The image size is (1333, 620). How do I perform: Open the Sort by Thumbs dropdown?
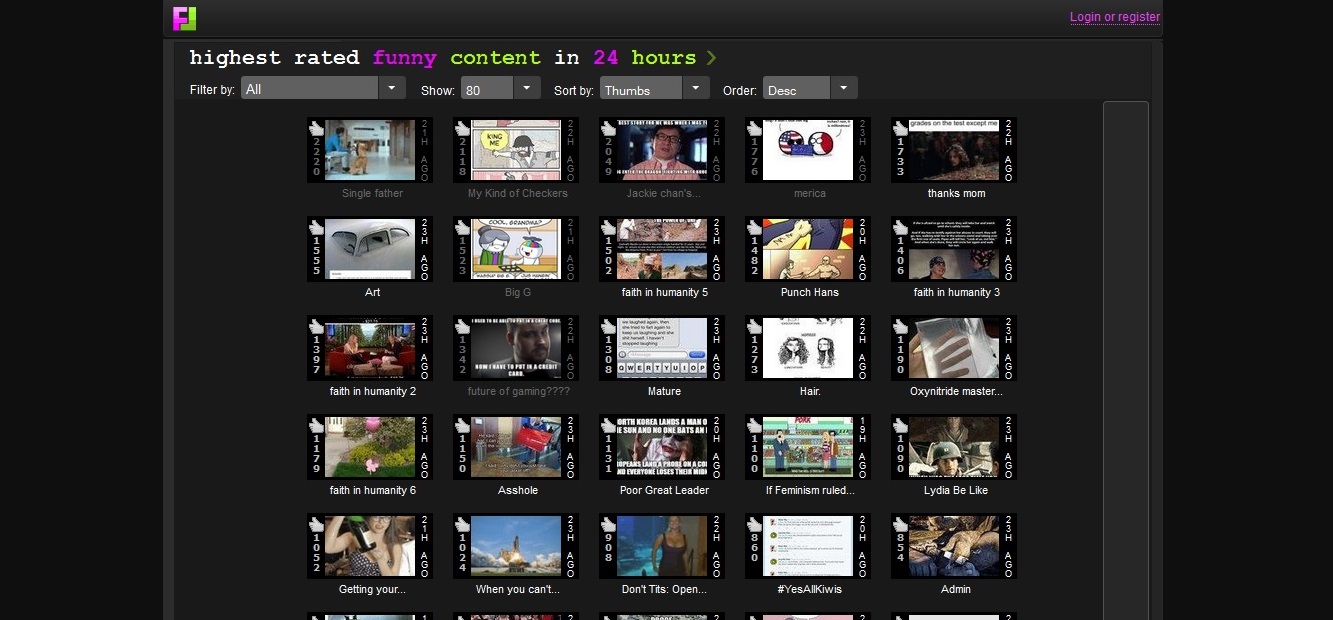point(696,89)
